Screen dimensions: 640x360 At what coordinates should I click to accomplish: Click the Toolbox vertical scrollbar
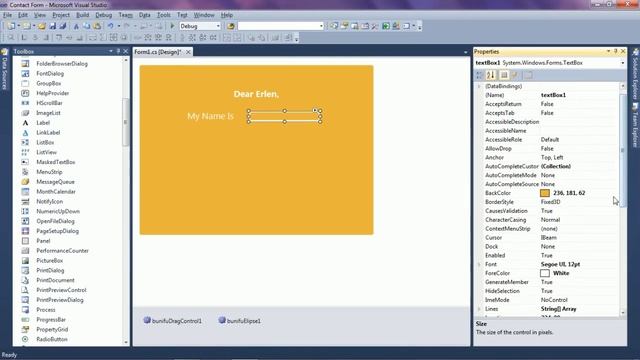[x=126, y=201]
